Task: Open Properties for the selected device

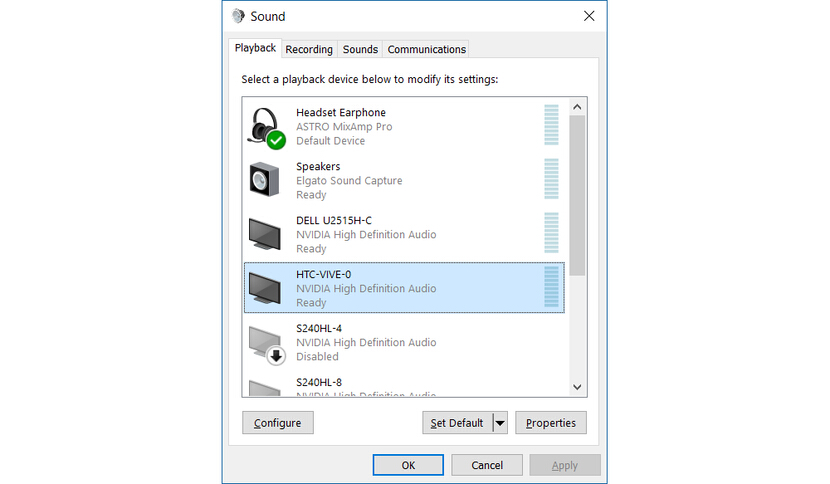Action: coord(551,423)
